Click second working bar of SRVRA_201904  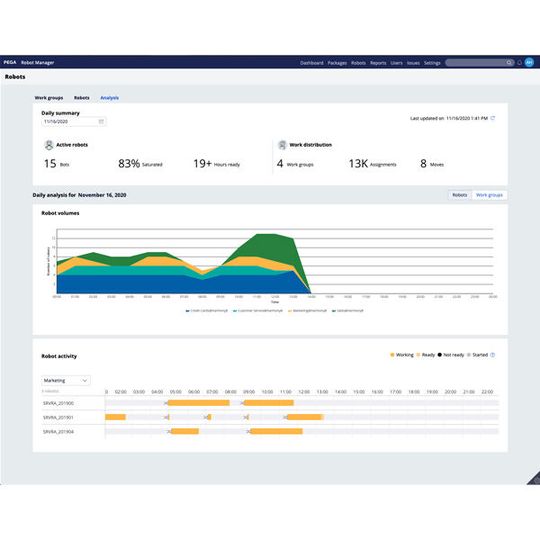click(277, 432)
